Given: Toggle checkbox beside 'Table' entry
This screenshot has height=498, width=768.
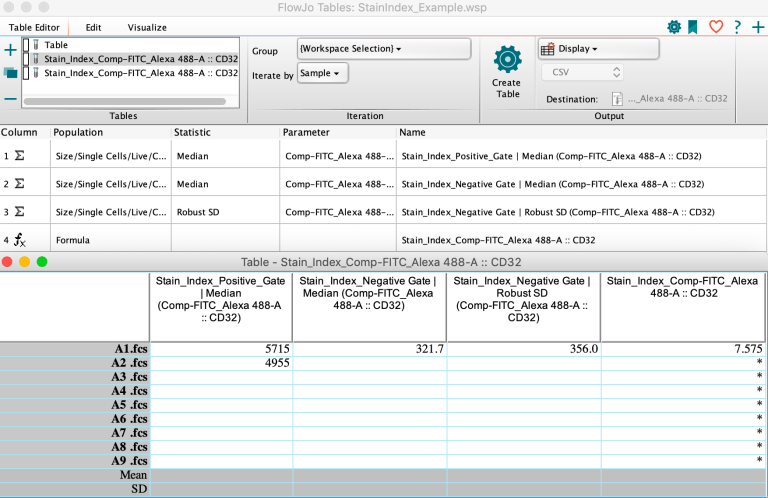Looking at the screenshot, I should [x=27, y=45].
